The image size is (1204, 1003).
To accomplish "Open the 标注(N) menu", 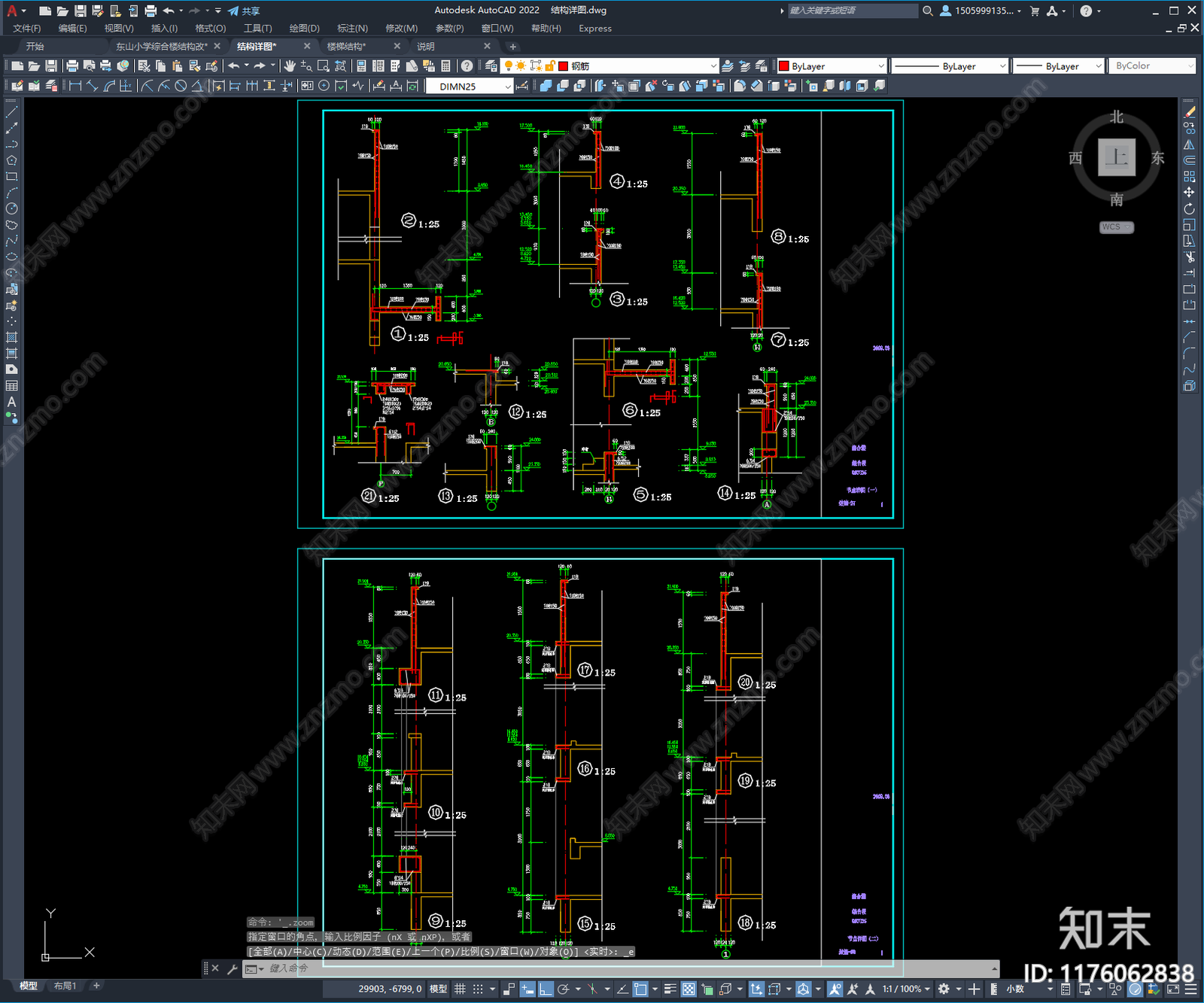I will click(352, 29).
